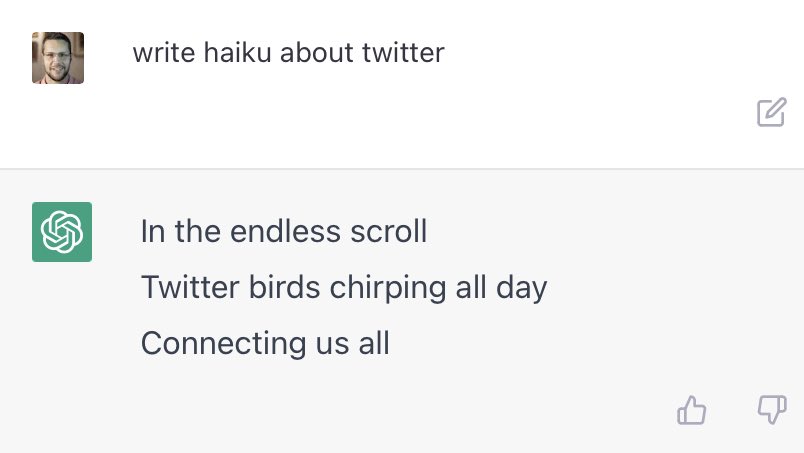Click the word 'twitter' in the user prompt
This screenshot has width=804, height=453.
click(x=403, y=52)
